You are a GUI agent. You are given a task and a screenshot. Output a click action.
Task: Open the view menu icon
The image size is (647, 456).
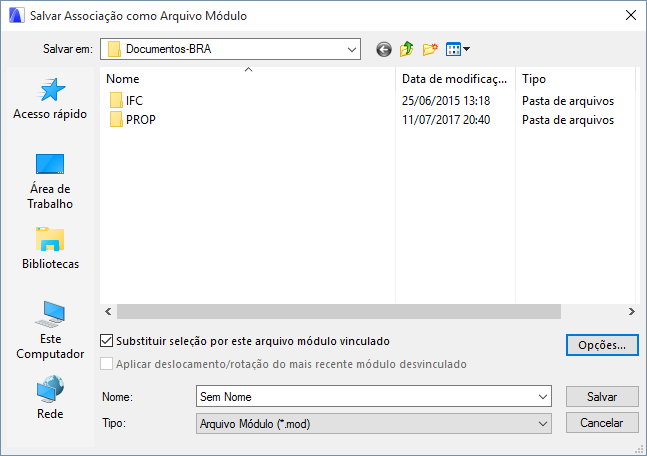pos(458,50)
